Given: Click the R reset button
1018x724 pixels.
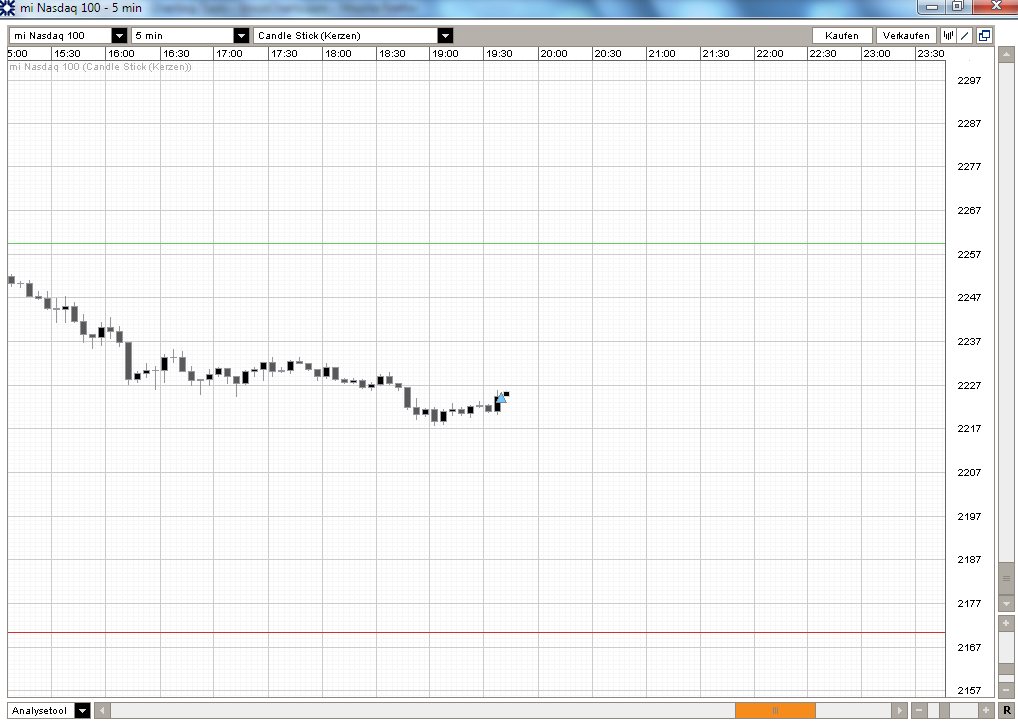Looking at the screenshot, I should pos(1007,710).
